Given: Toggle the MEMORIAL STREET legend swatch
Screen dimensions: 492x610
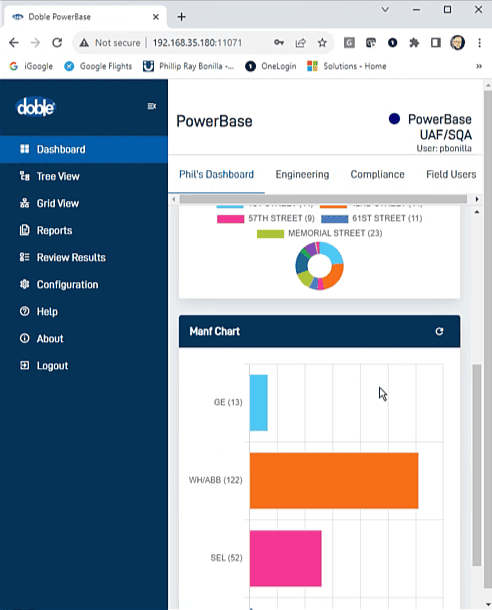Looking at the screenshot, I should tap(270, 234).
